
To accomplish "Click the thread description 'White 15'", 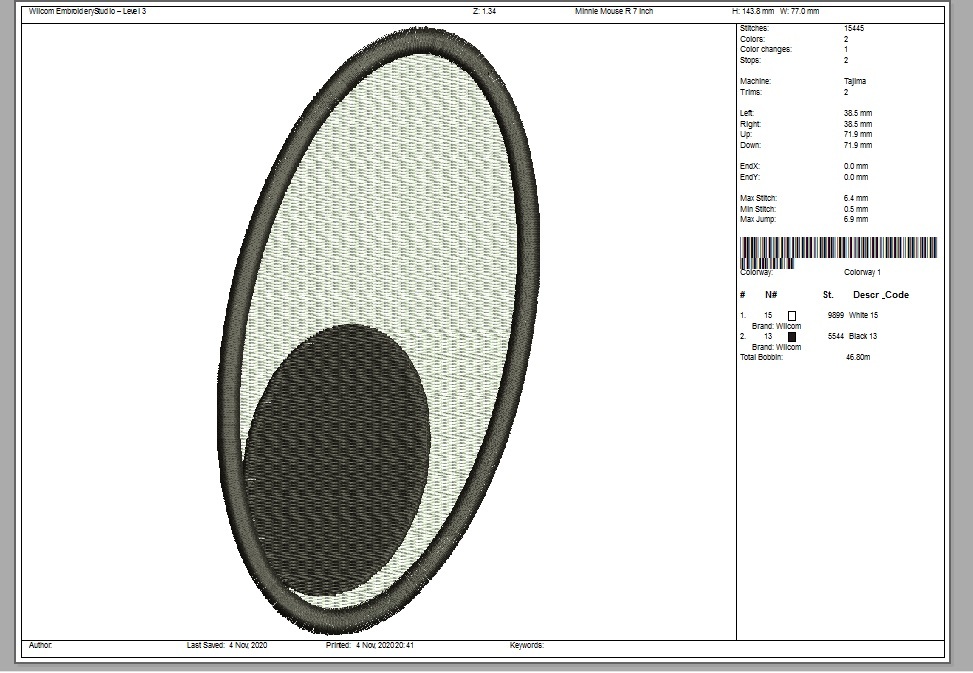I will click(x=863, y=316).
